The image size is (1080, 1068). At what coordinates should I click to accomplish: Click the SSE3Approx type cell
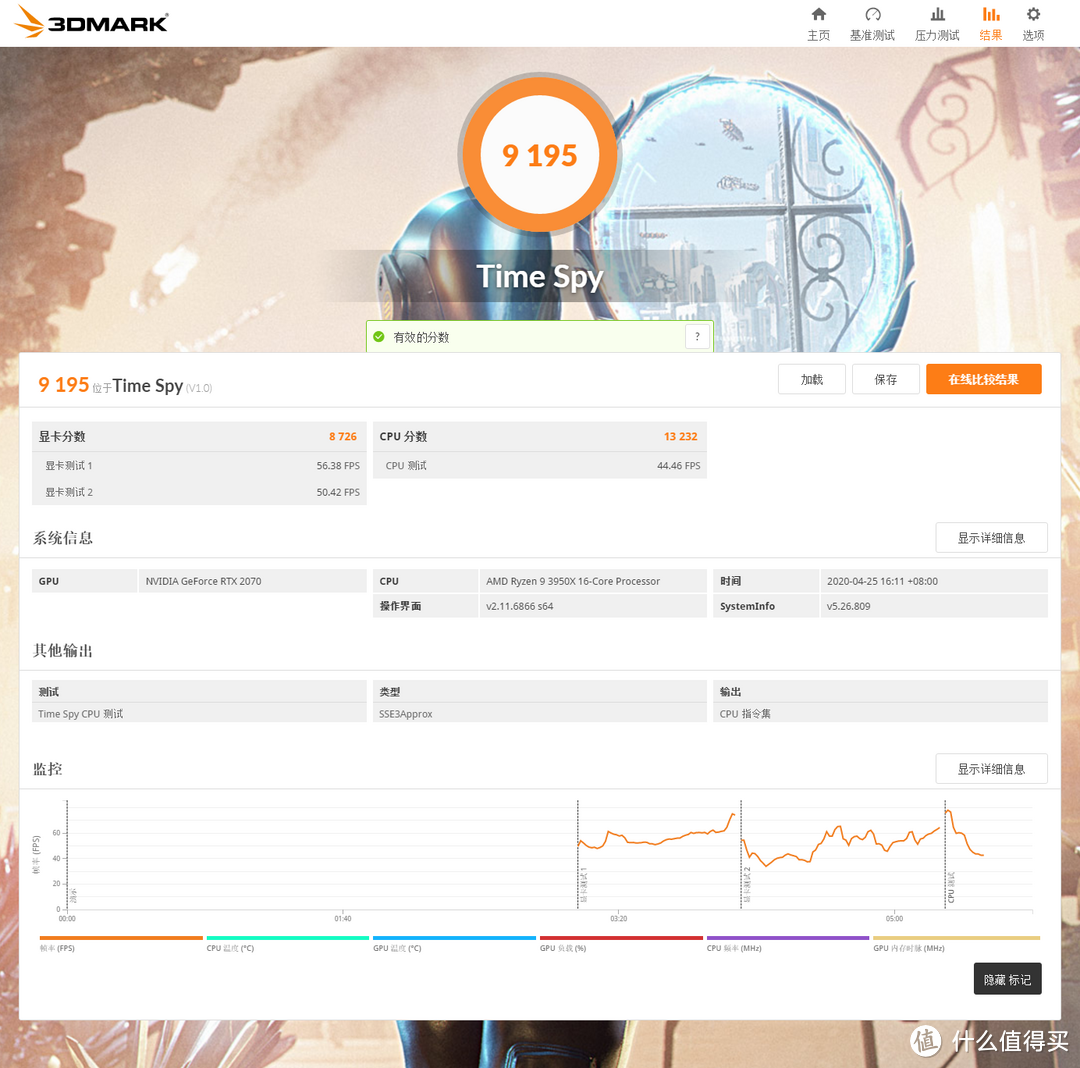point(539,714)
